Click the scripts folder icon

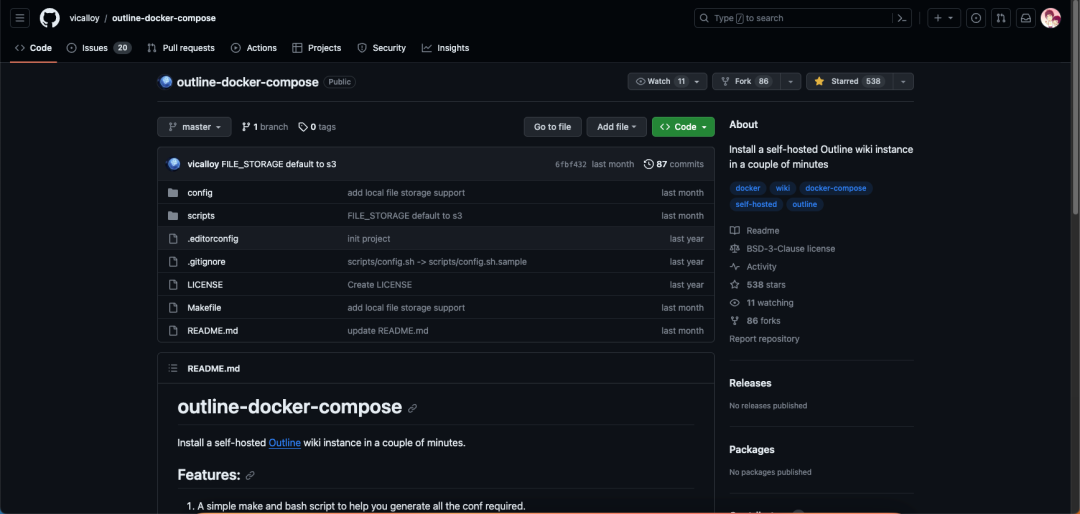[x=173, y=216]
